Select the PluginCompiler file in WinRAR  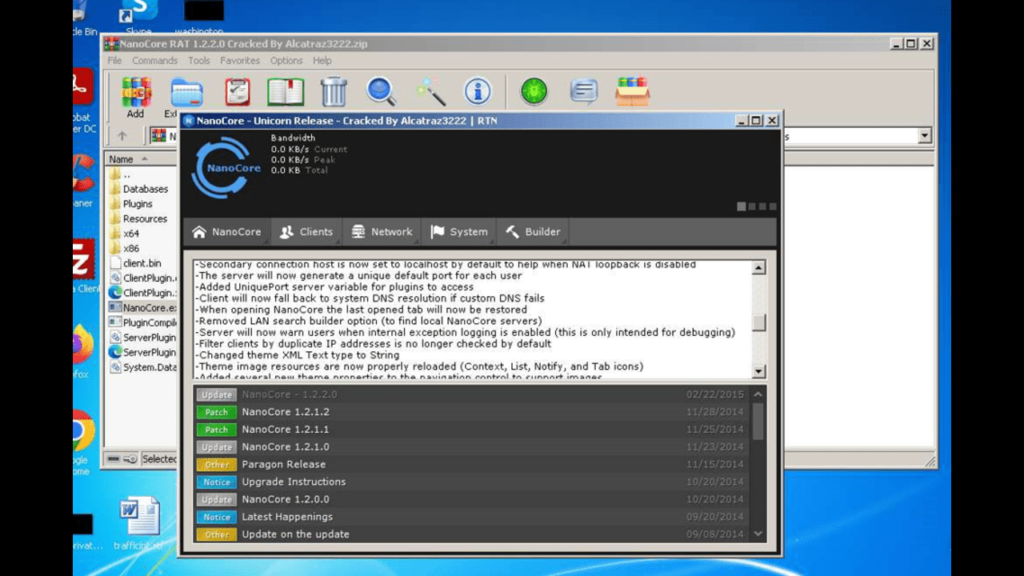[141, 323]
